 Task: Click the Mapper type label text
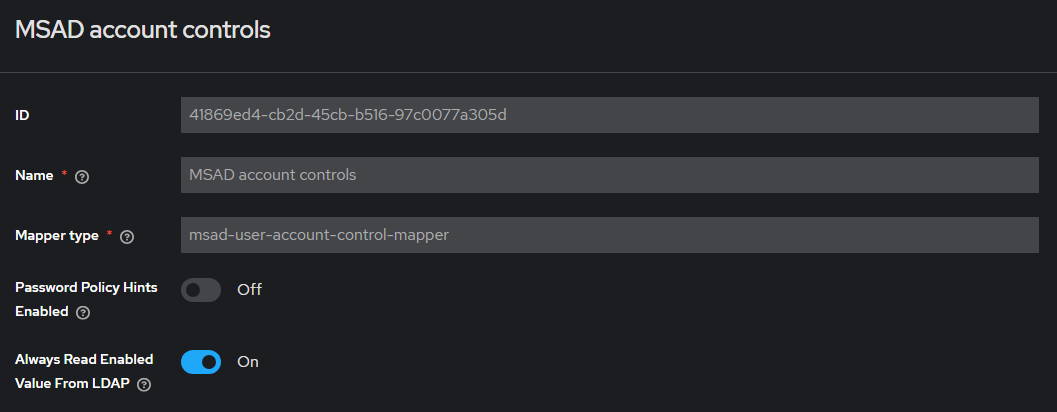[57, 236]
